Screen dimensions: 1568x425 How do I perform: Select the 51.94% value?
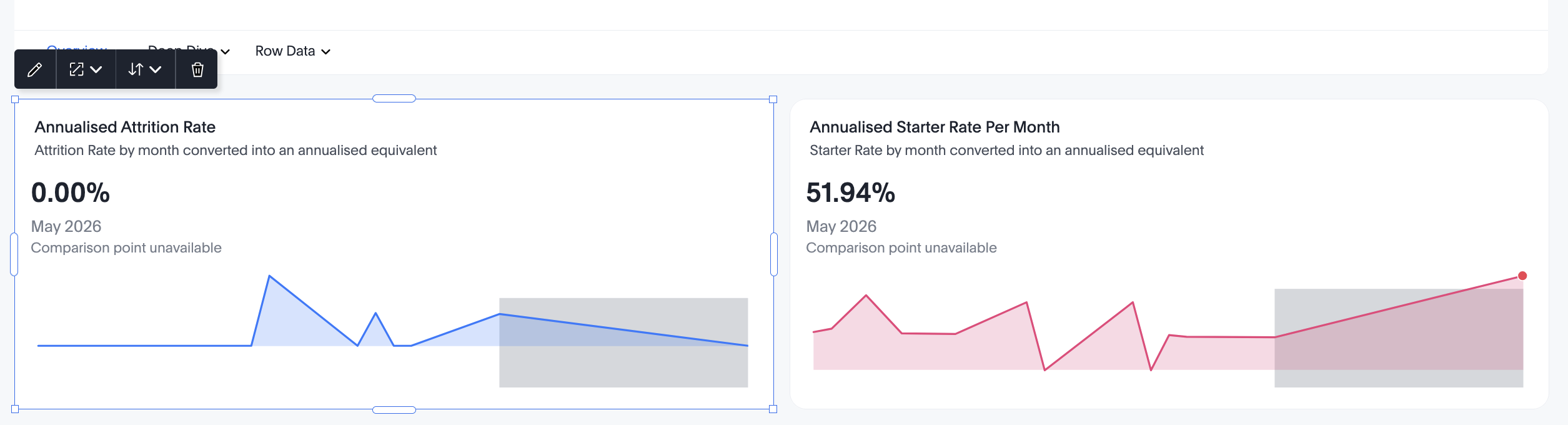point(850,192)
